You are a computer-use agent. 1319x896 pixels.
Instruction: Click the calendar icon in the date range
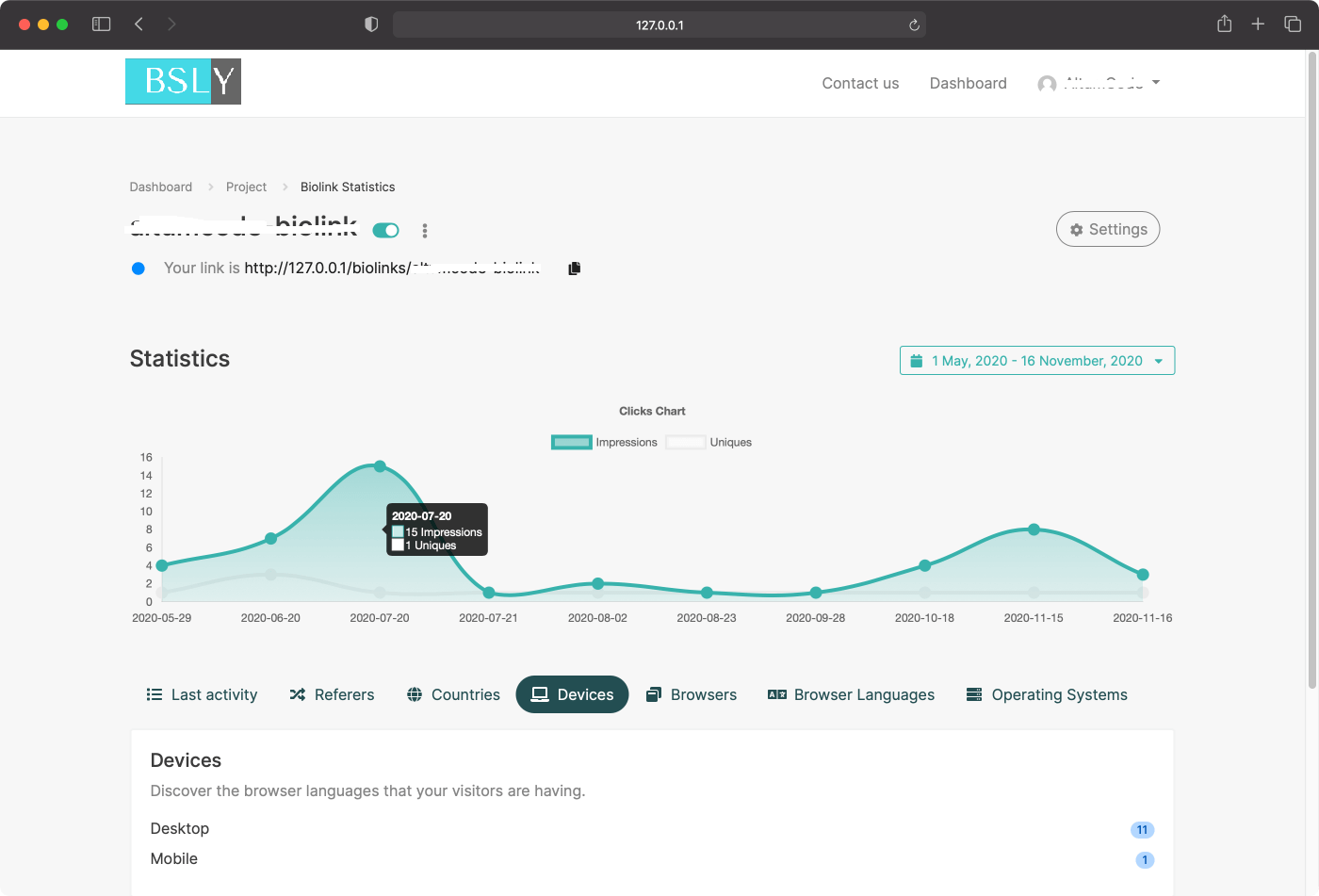[x=916, y=361]
